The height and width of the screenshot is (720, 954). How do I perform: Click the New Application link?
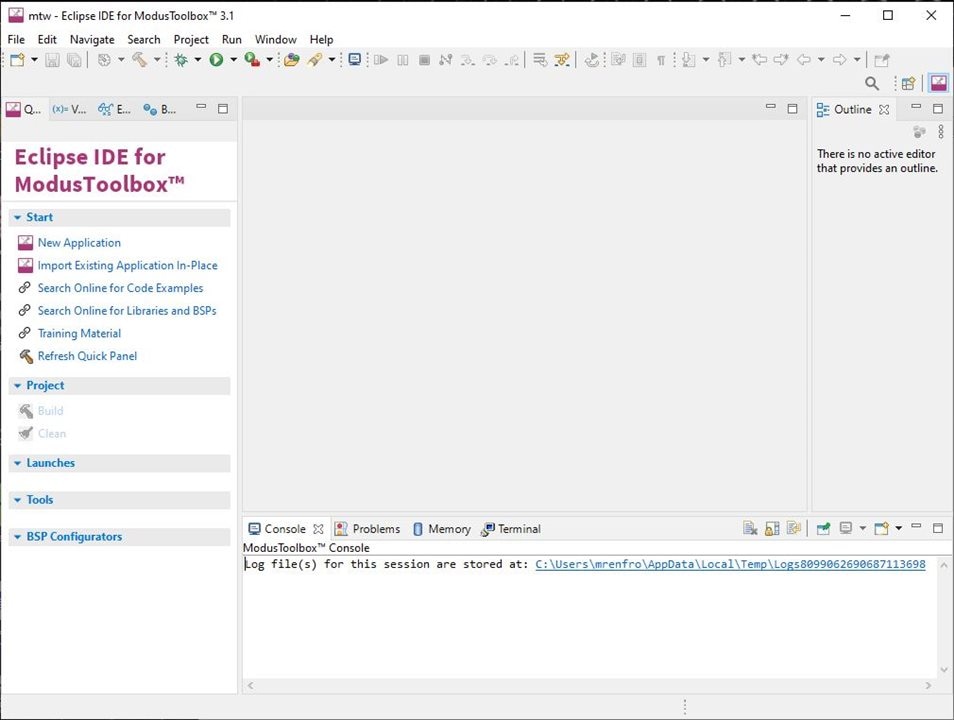(x=79, y=243)
